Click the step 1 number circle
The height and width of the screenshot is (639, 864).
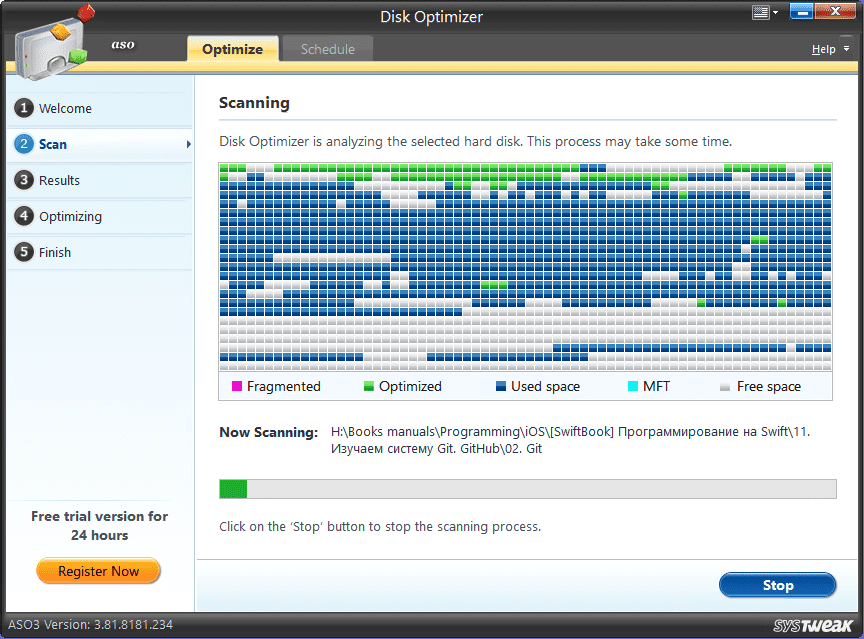coord(24,108)
